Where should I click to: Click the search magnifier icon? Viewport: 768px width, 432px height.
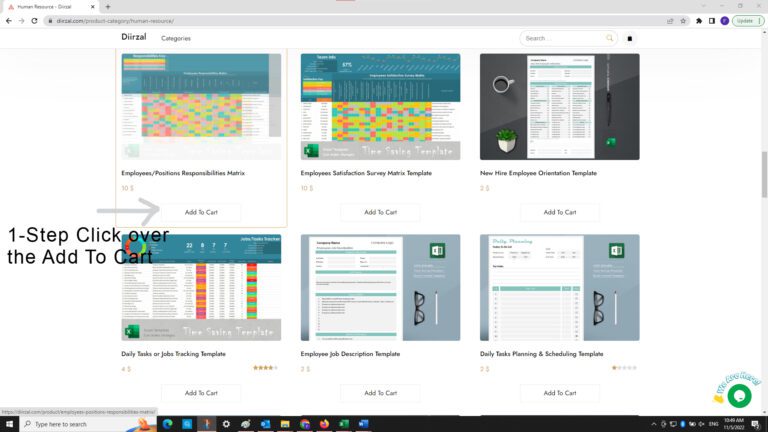click(x=609, y=38)
